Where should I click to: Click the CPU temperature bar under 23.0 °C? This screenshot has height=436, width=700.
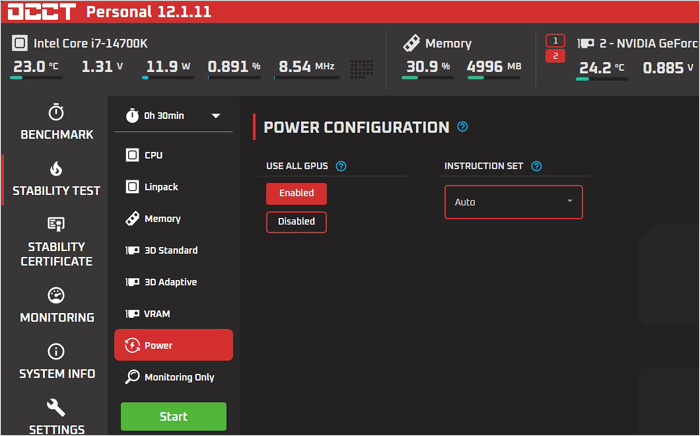(x=36, y=78)
